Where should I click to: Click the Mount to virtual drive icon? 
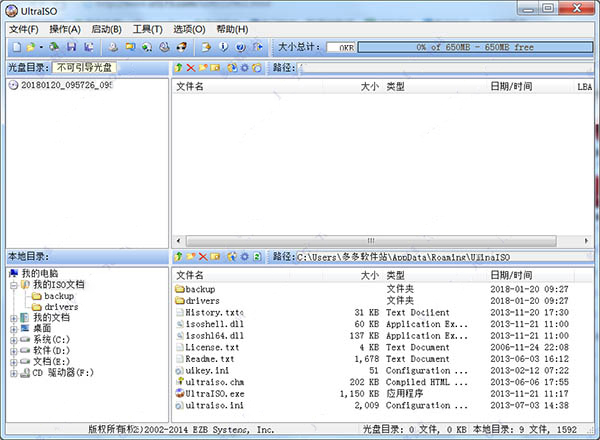[147, 47]
